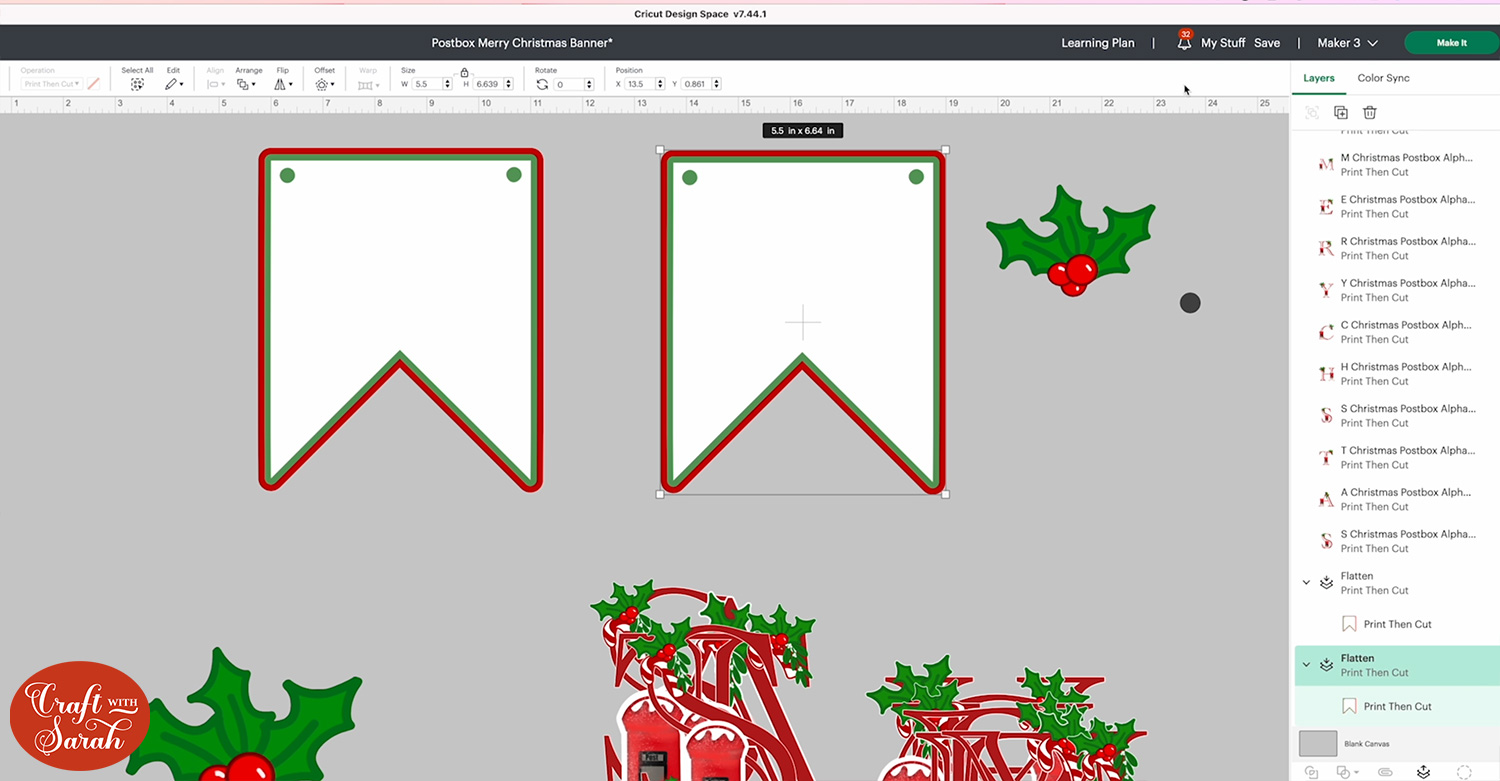Save the project
Viewport: 1500px width, 781px height.
[x=1267, y=43]
